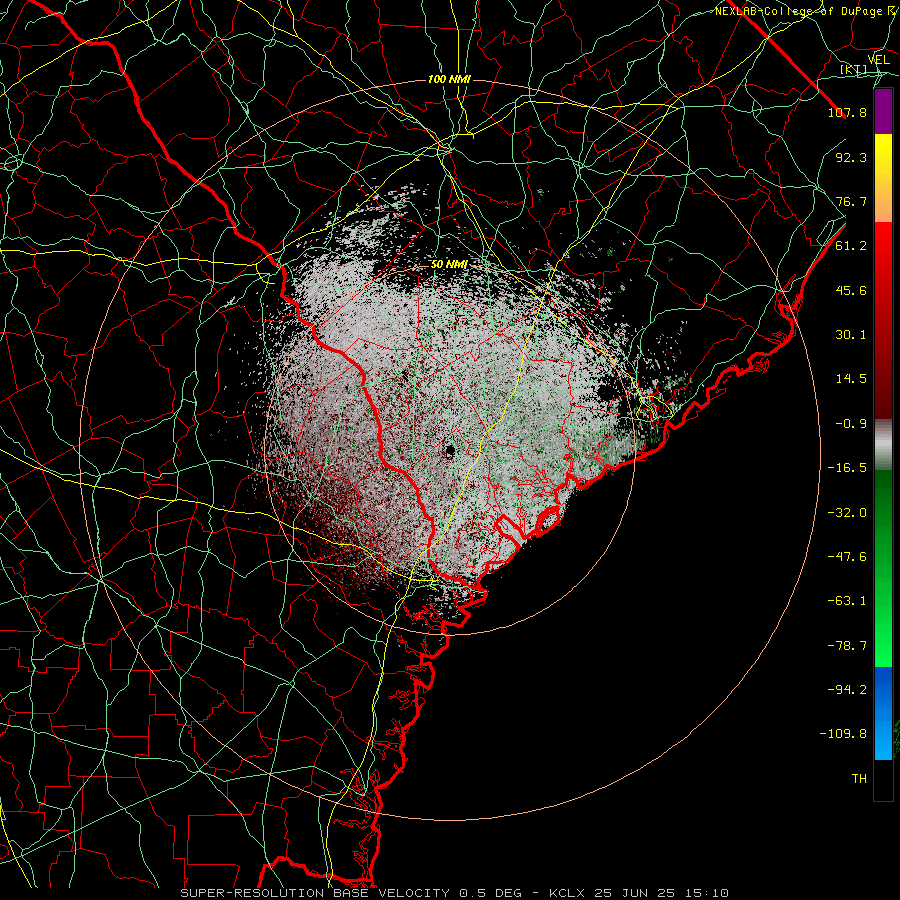This screenshot has width=900, height=900.
Task: Click the -78.7 value on velocity scale
Action: [x=847, y=646]
